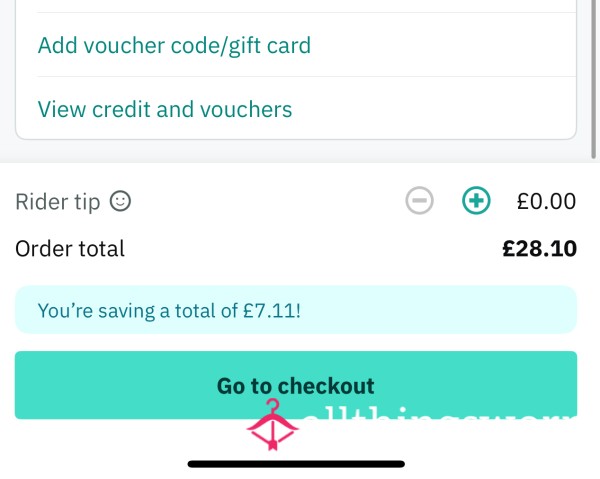Tap the black home indicator bar
Viewport: 600px width, 479px height.
coord(296,464)
